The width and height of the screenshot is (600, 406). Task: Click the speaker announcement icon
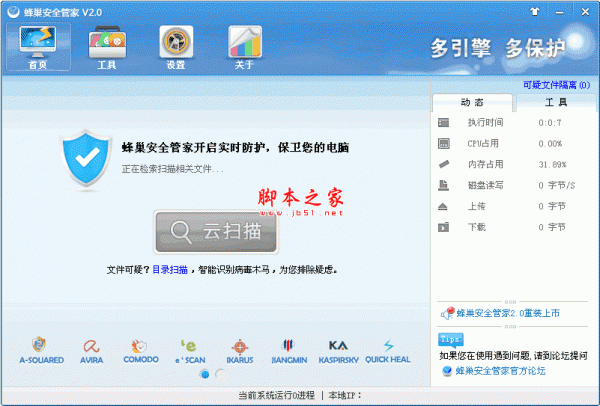click(447, 313)
